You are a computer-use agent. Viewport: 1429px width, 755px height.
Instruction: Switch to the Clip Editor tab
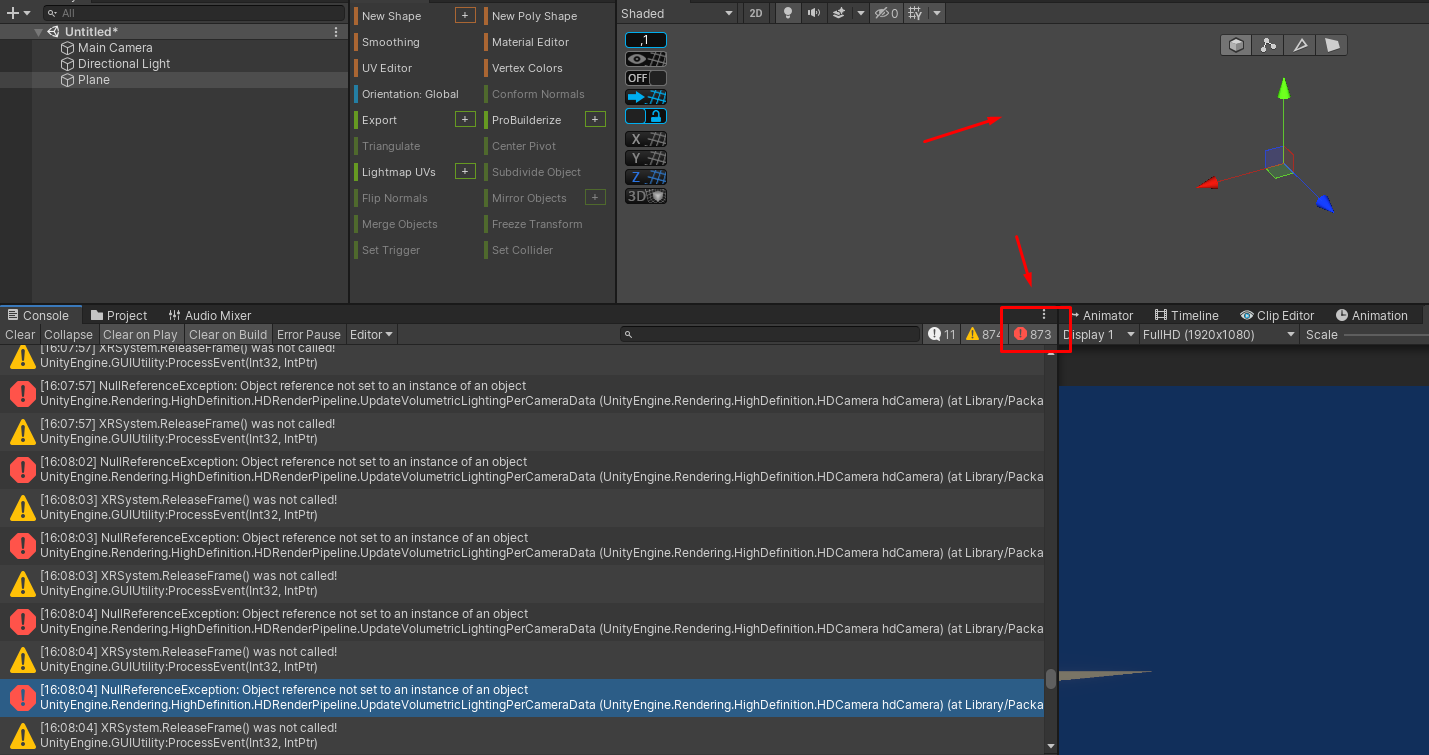[x=1277, y=315]
